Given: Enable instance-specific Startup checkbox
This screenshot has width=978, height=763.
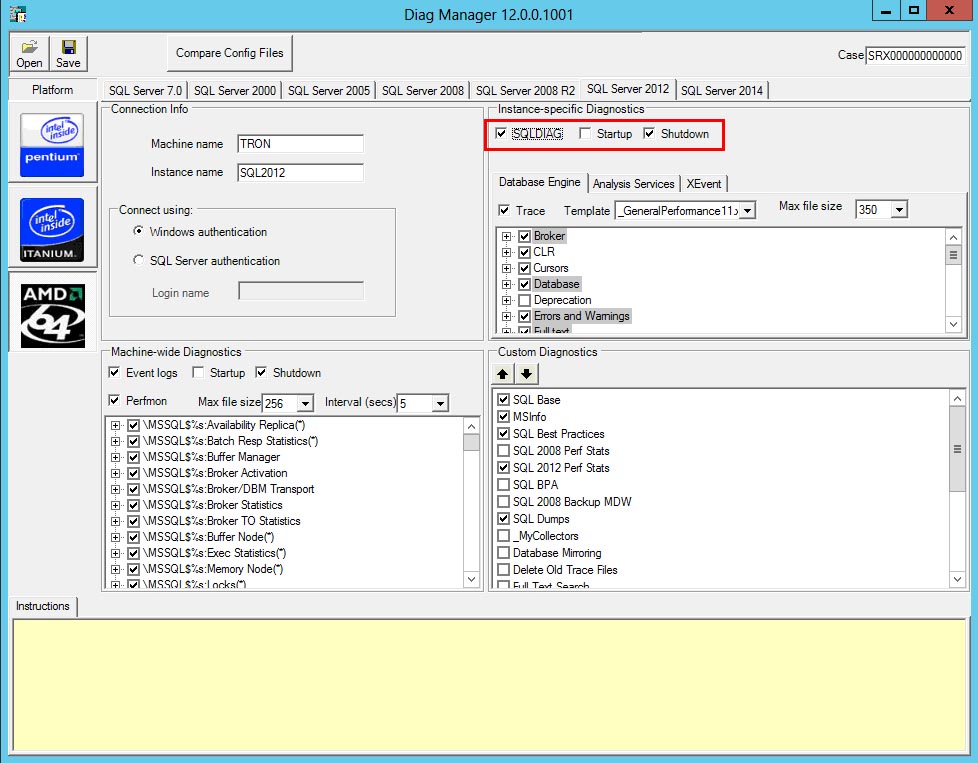Looking at the screenshot, I should (585, 134).
